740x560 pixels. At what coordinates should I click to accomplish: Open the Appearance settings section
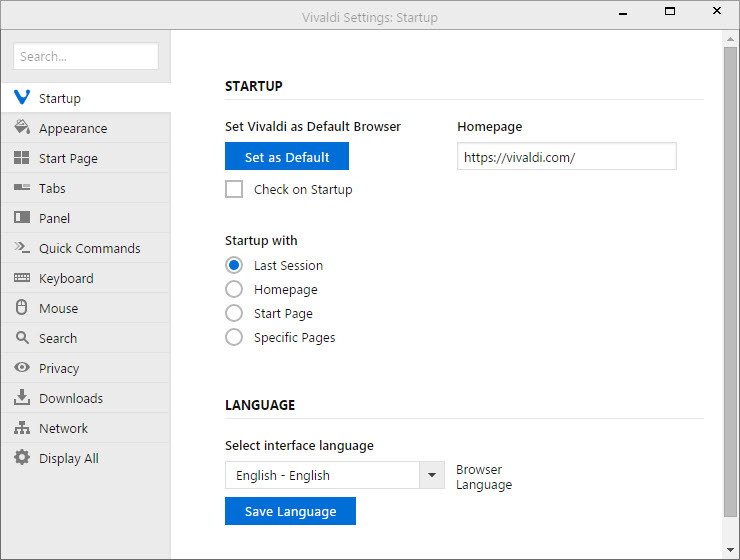(86, 128)
